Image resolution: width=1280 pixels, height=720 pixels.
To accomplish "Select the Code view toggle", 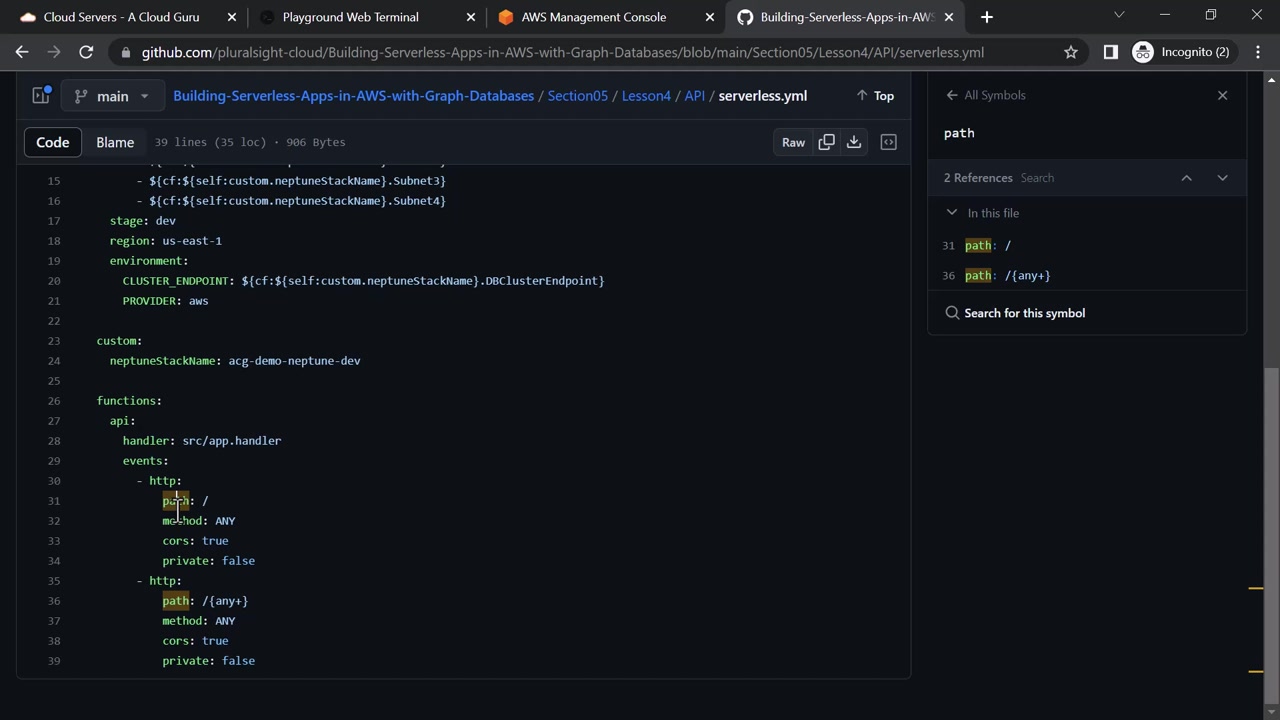I will pyautogui.click(x=53, y=142).
